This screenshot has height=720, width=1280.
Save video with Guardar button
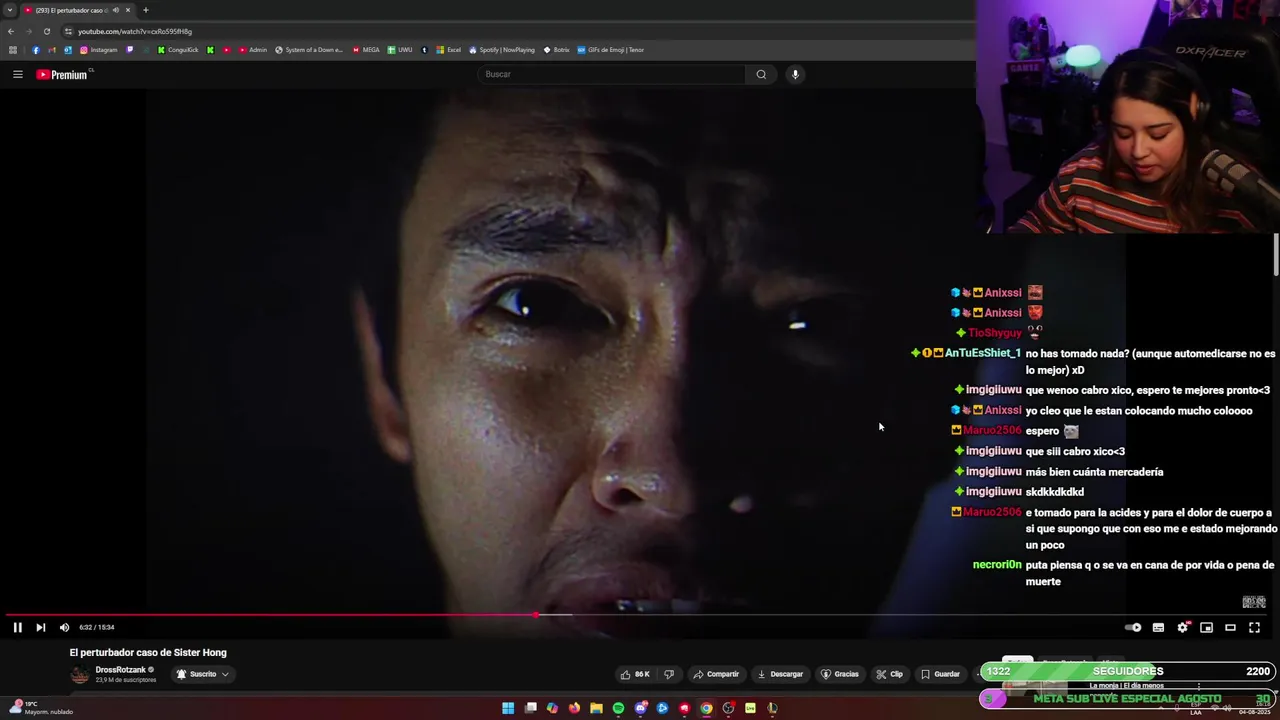pyautogui.click(x=940, y=674)
